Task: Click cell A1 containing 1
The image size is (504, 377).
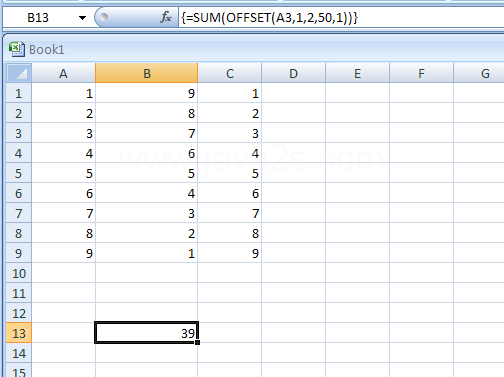Action: (63, 93)
